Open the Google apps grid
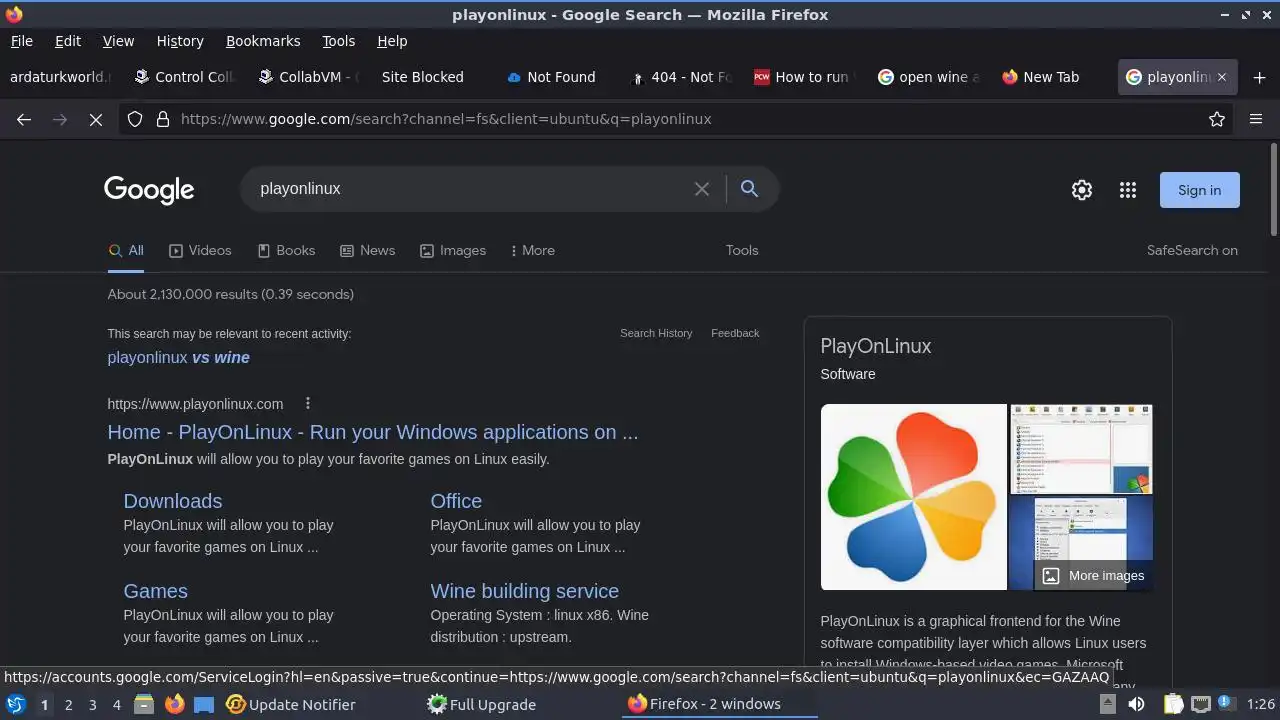 pos(1128,190)
